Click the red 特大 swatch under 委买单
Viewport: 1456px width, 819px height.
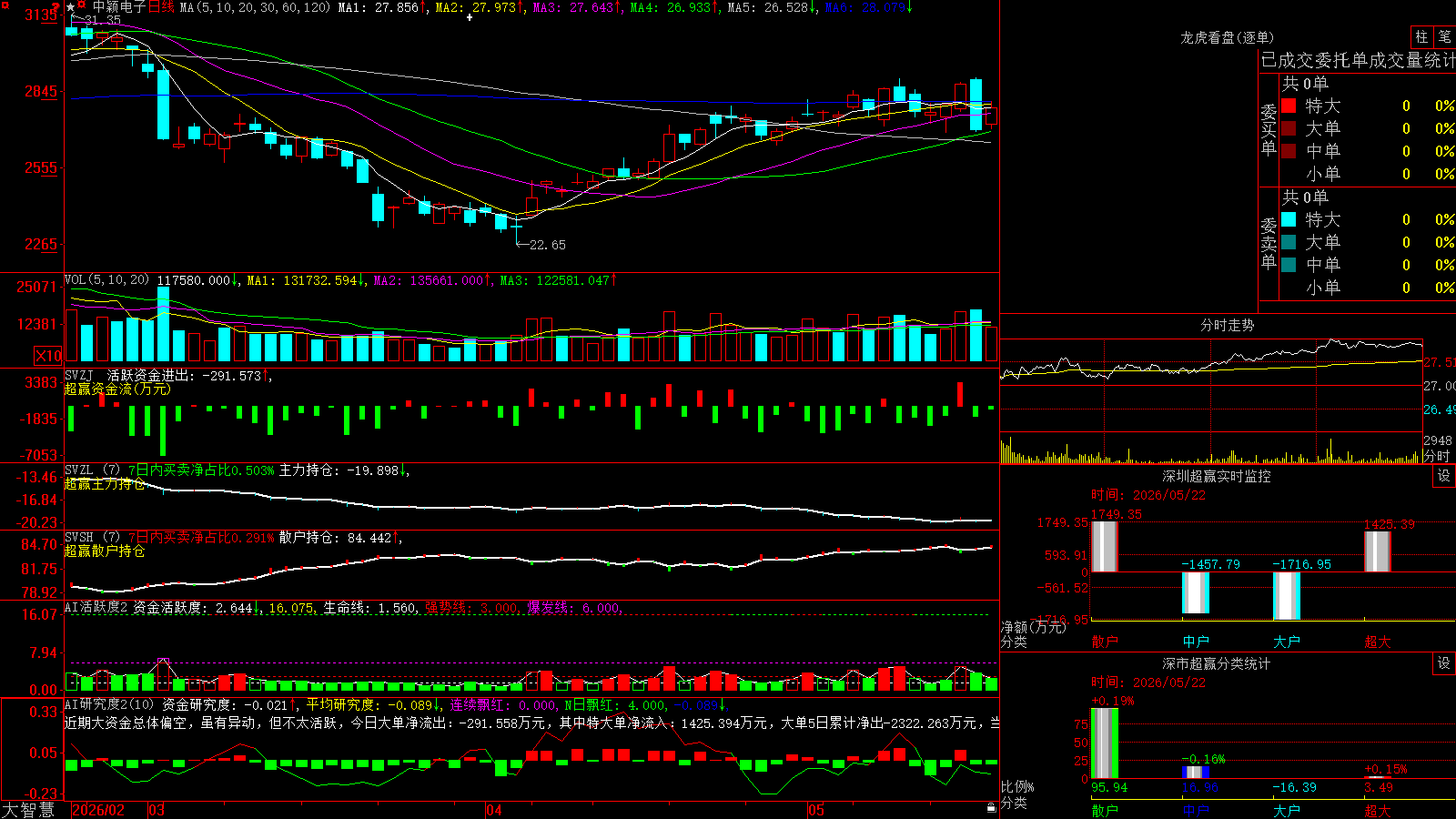click(1289, 106)
